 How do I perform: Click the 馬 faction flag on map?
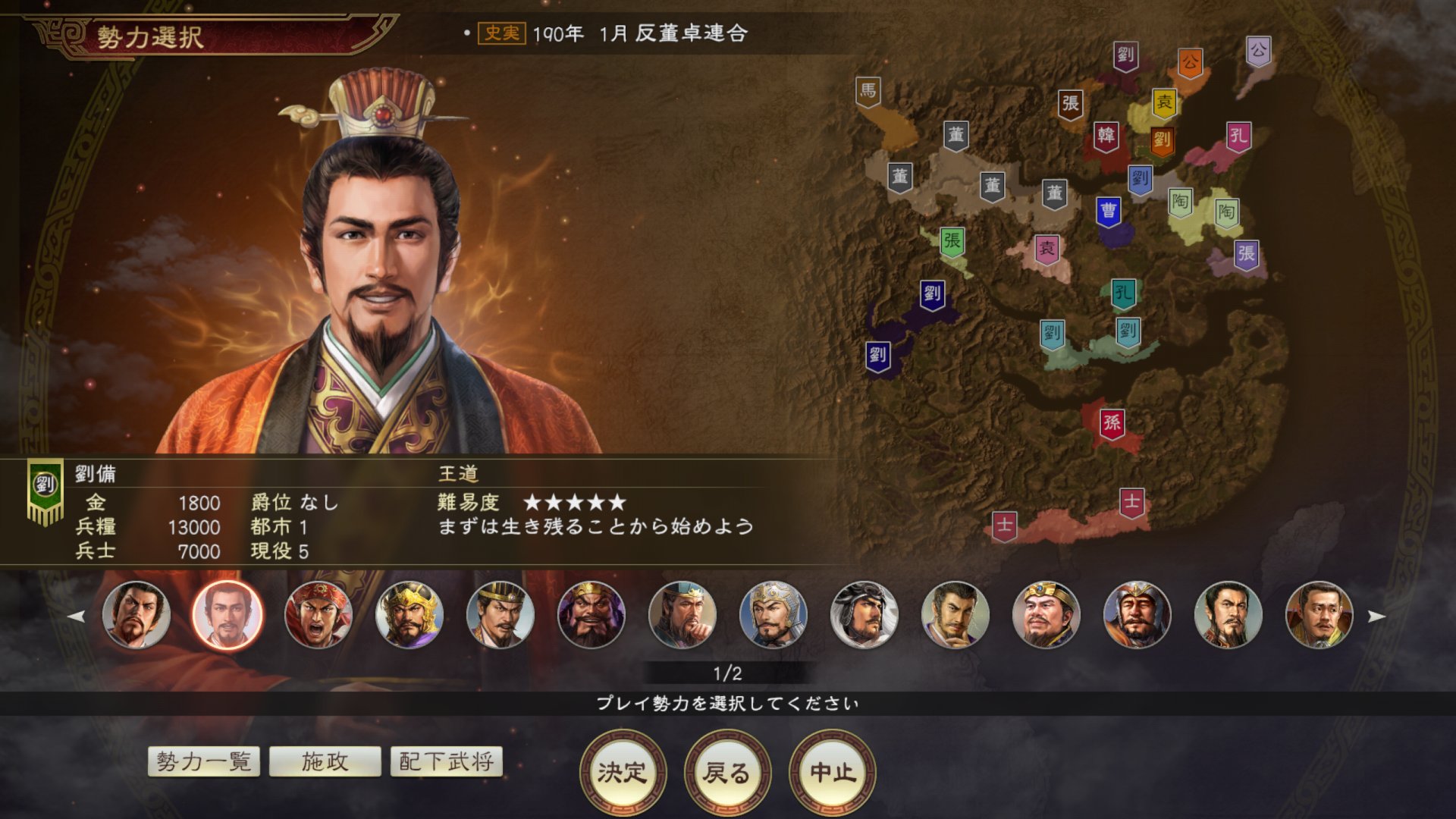[x=868, y=92]
